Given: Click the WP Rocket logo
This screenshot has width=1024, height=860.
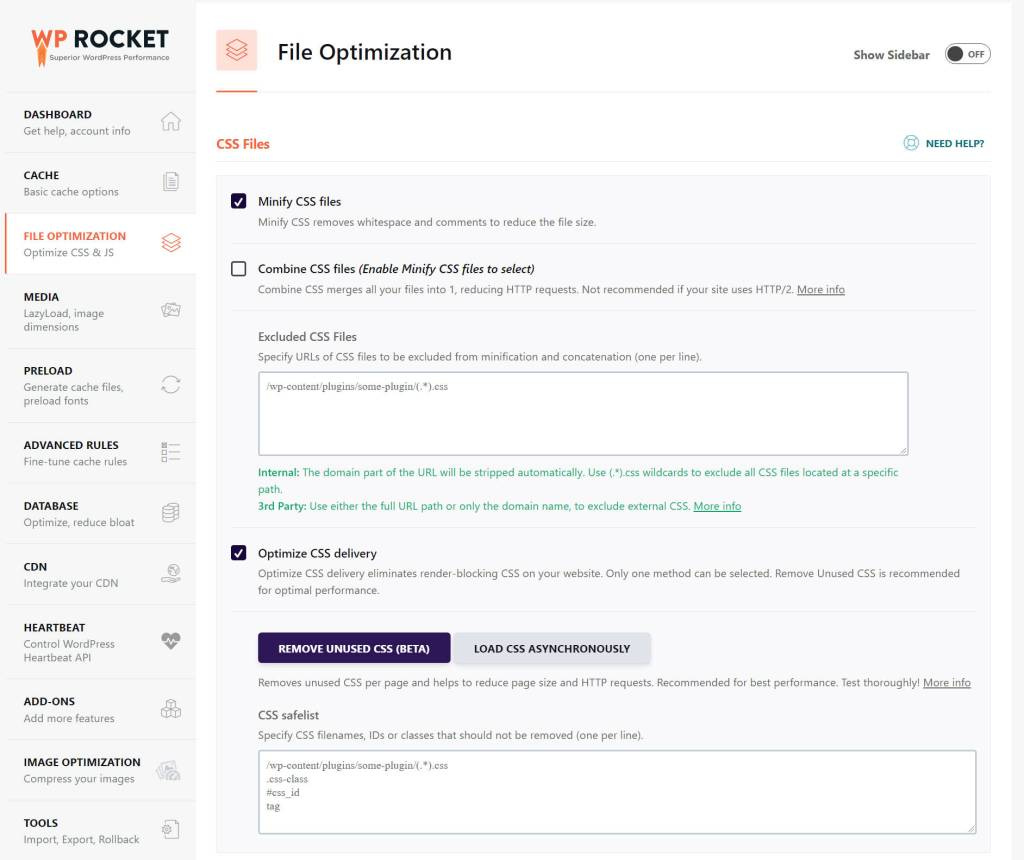Looking at the screenshot, I should coord(100,46).
